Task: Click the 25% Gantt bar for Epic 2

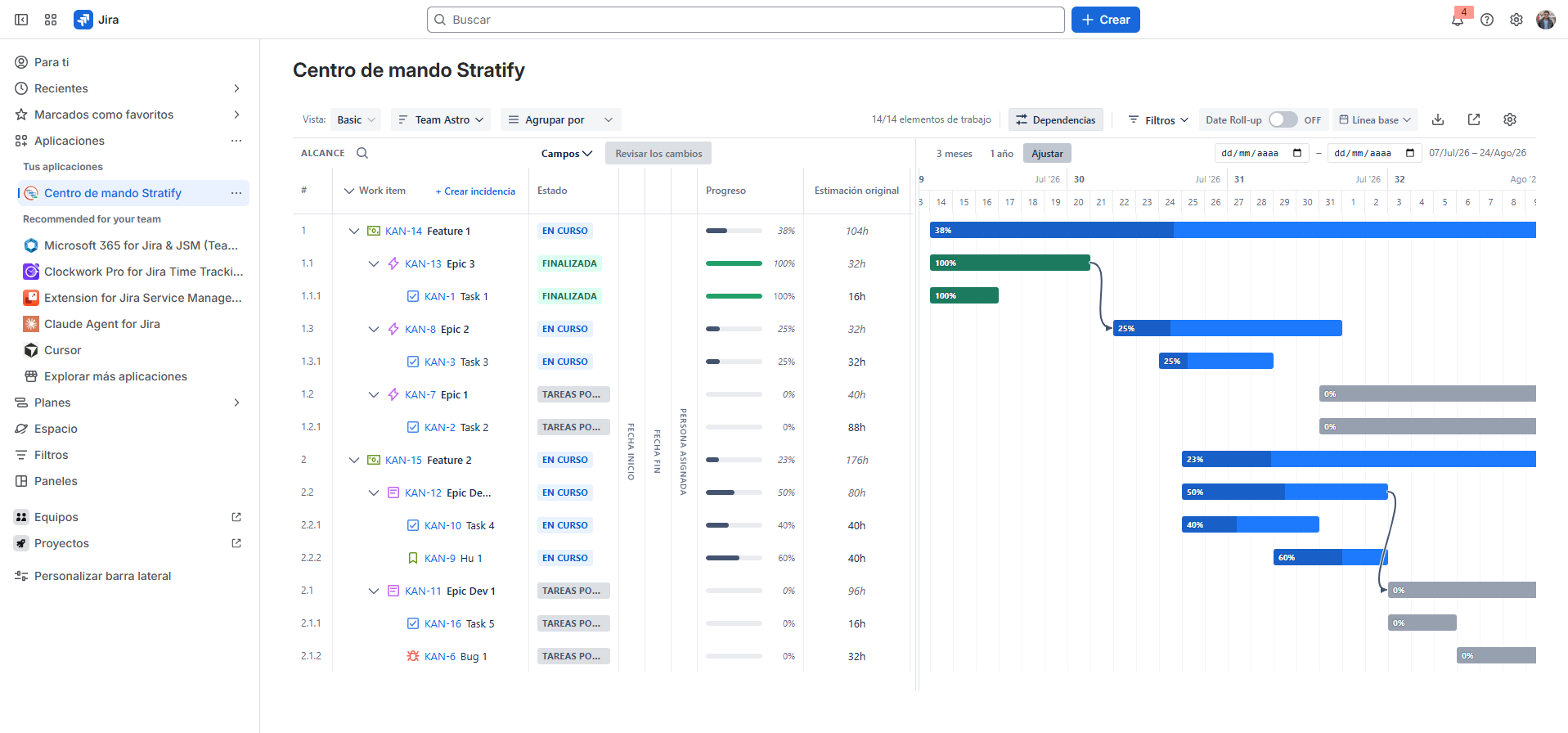Action: tap(1227, 328)
